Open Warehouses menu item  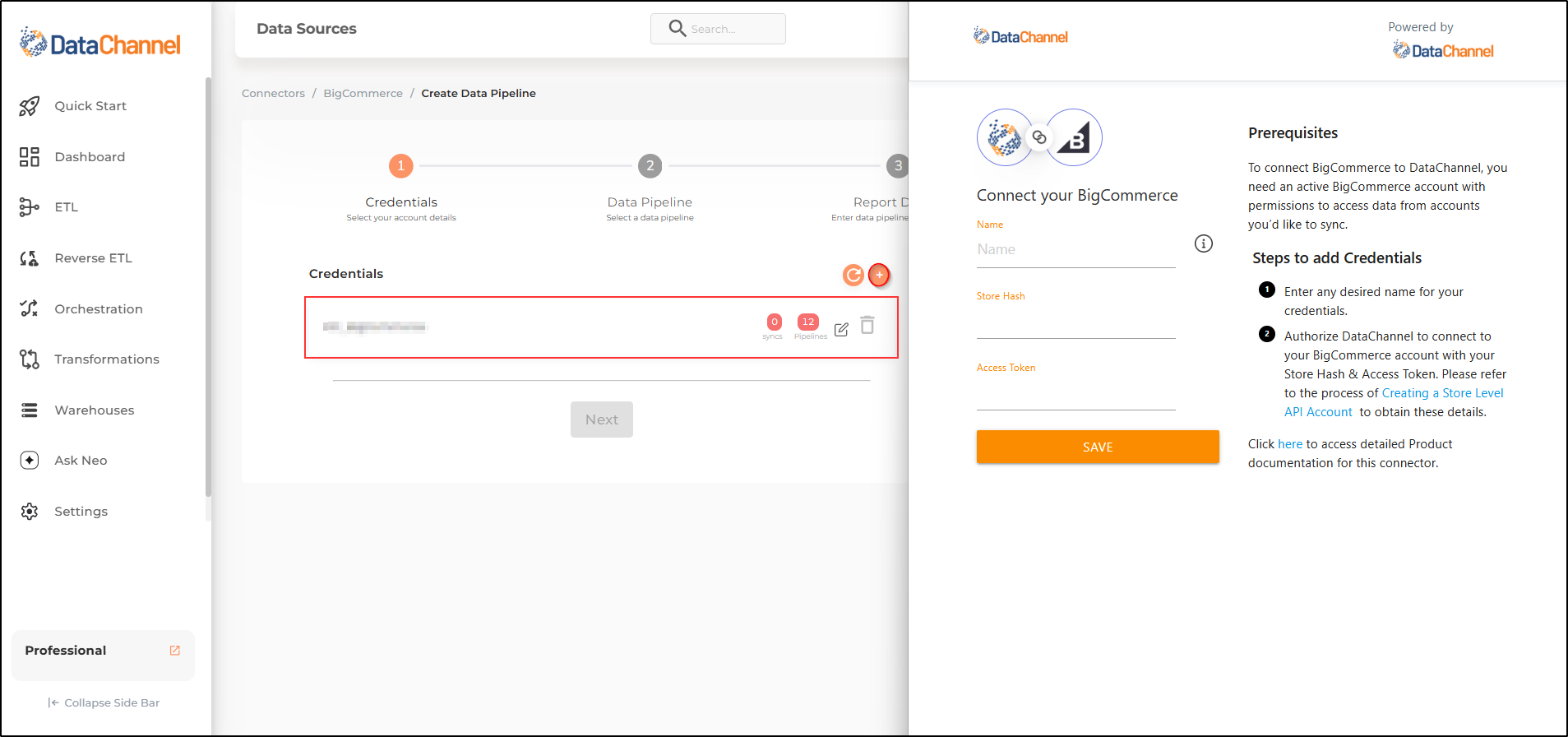[95, 410]
